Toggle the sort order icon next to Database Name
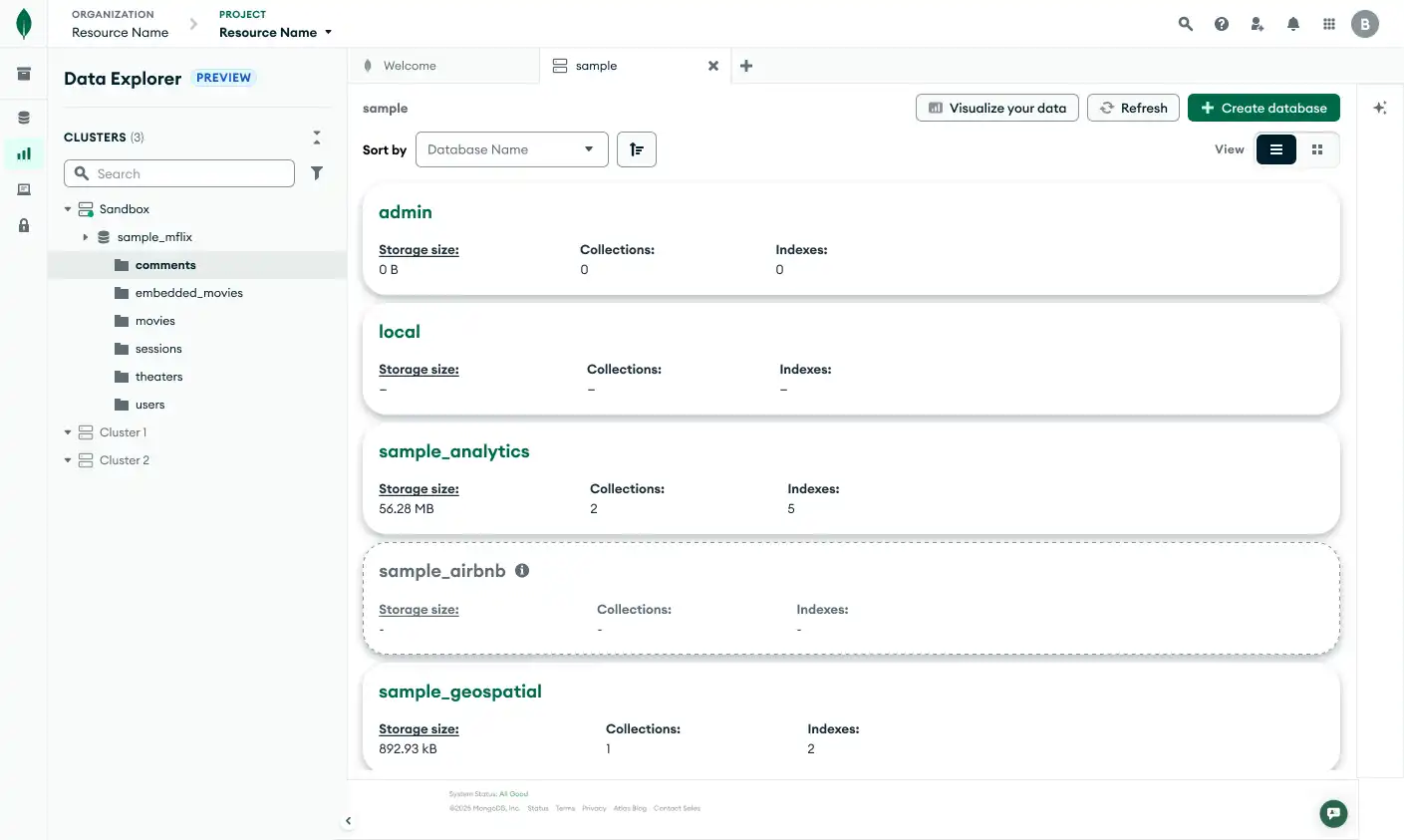The width and height of the screenshot is (1404, 840). (636, 148)
